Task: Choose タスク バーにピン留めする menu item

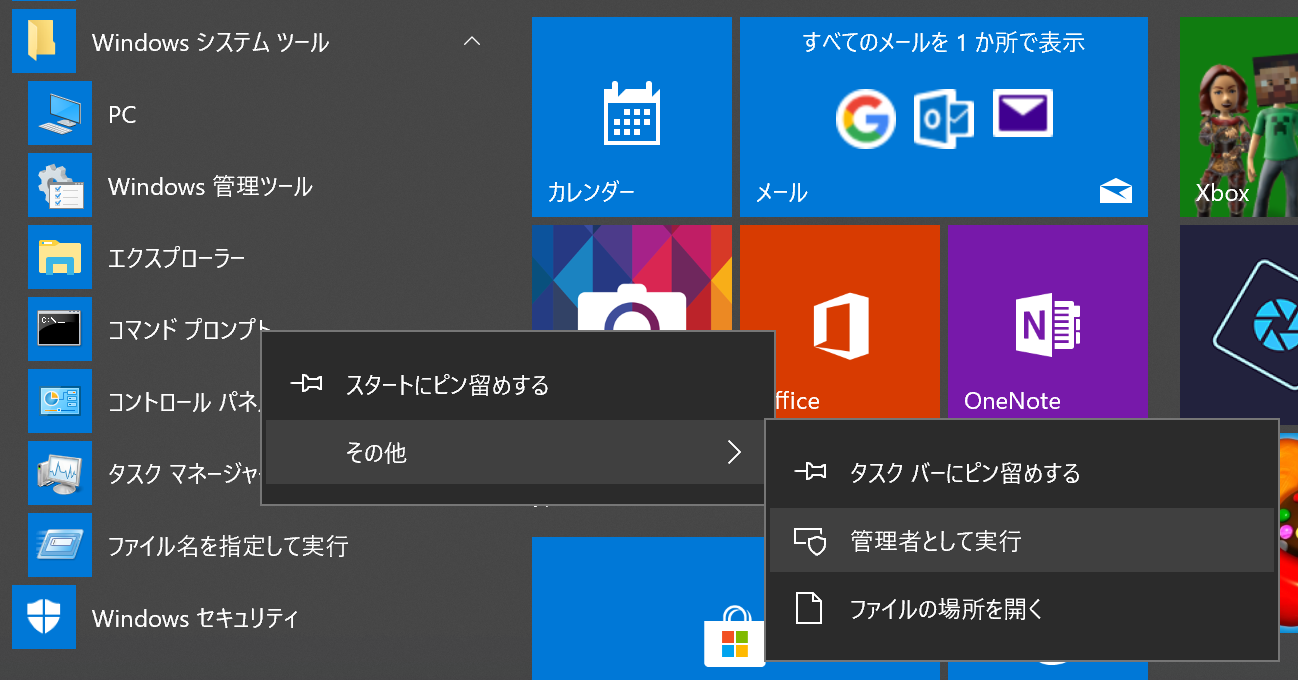Action: point(1022,472)
